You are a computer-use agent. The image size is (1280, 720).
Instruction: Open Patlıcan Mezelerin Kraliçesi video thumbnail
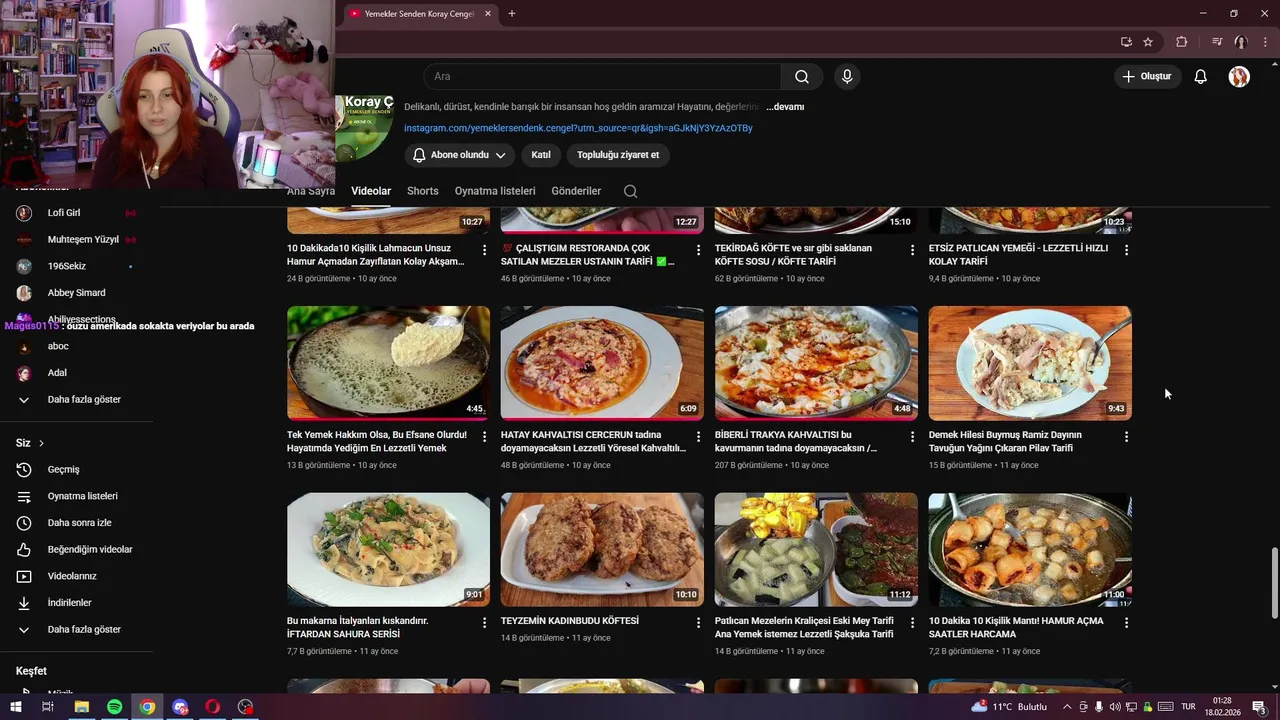[816, 549]
